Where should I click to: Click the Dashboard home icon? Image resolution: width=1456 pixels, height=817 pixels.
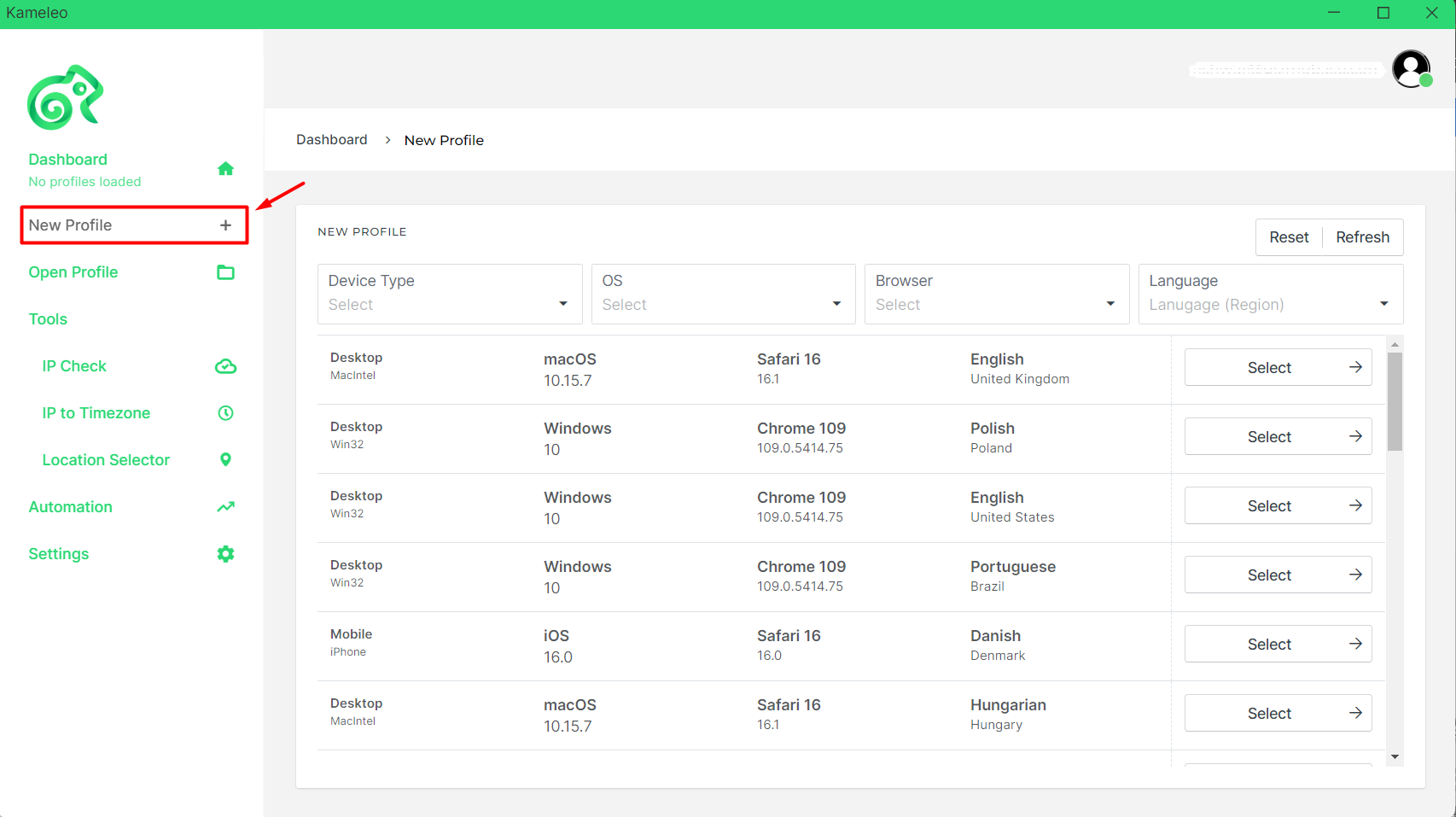pos(225,168)
